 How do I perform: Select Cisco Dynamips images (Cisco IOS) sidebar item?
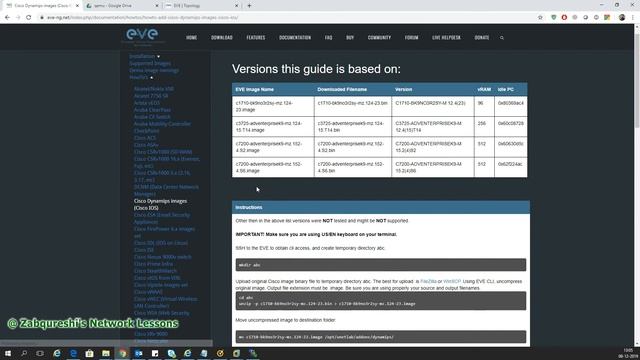pos(160,204)
